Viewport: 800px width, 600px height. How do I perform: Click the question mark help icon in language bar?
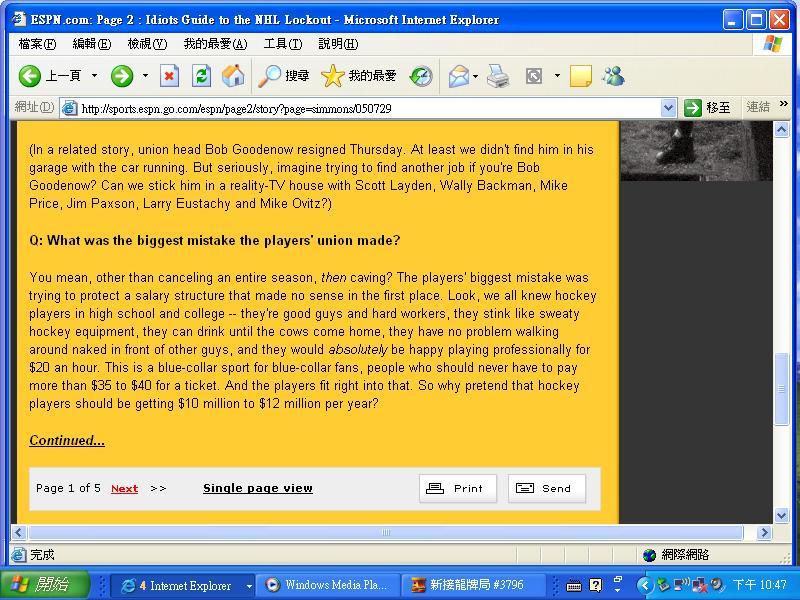click(x=595, y=585)
